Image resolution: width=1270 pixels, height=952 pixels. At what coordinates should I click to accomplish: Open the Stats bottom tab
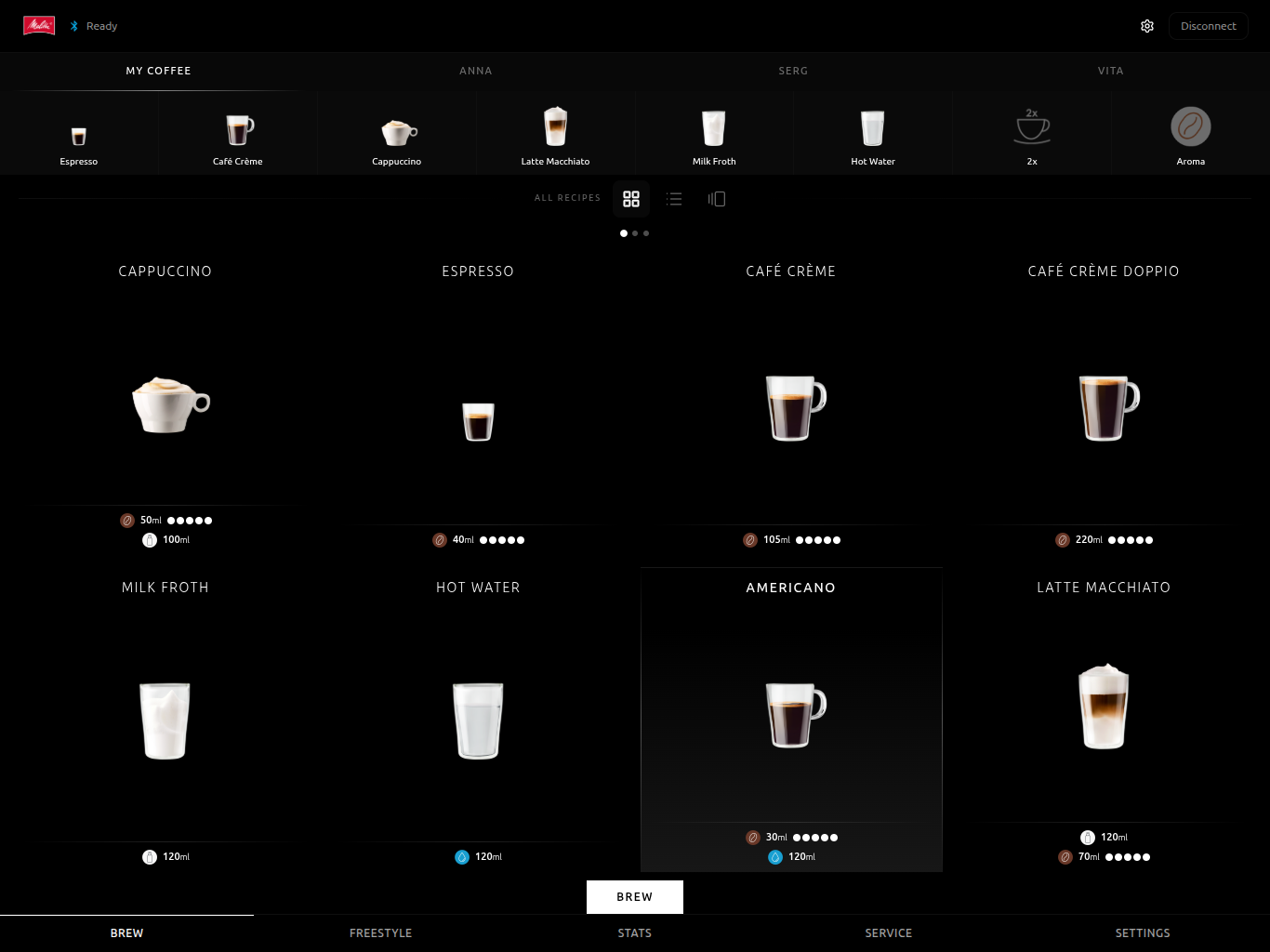[x=635, y=933]
